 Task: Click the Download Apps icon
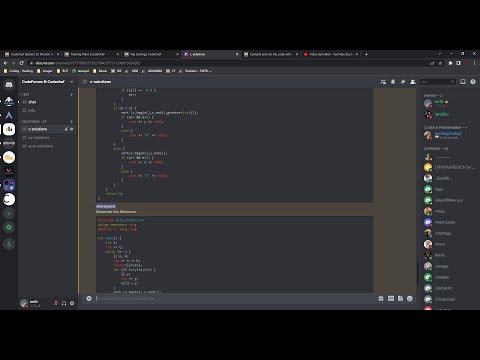coord(9,244)
